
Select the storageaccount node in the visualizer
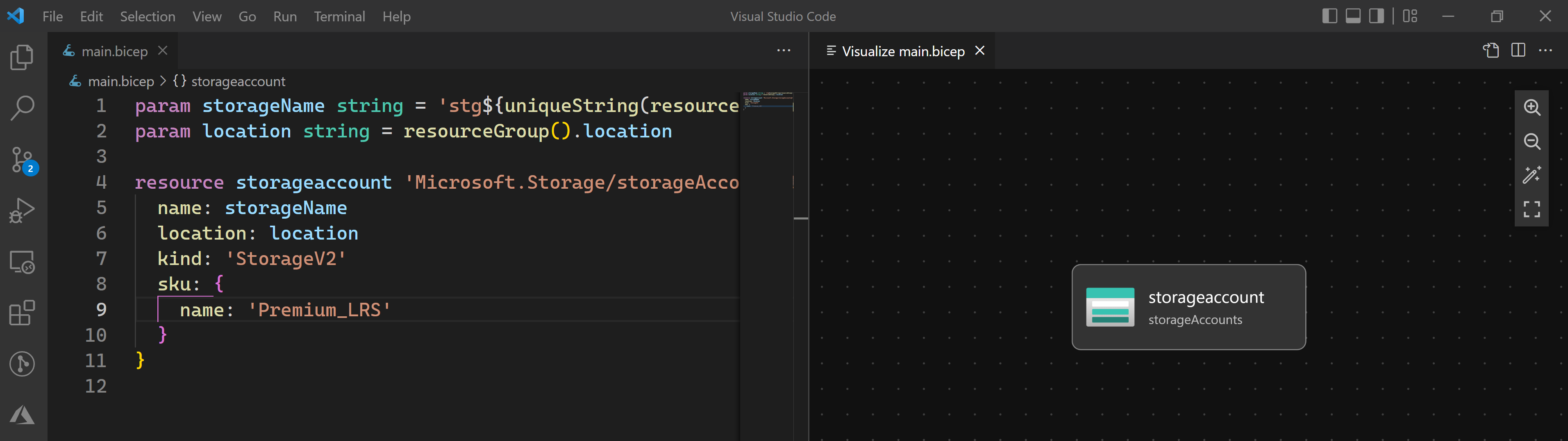click(x=1189, y=307)
